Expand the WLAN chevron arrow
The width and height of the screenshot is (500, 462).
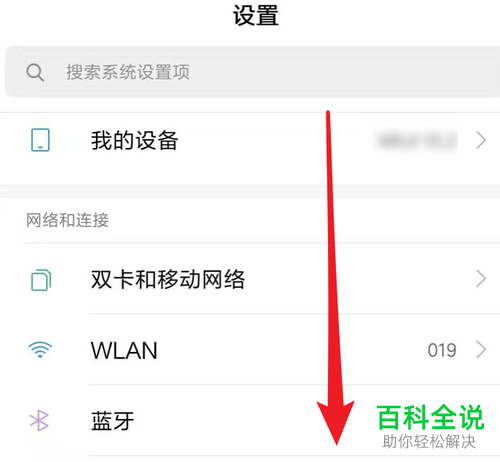481,350
